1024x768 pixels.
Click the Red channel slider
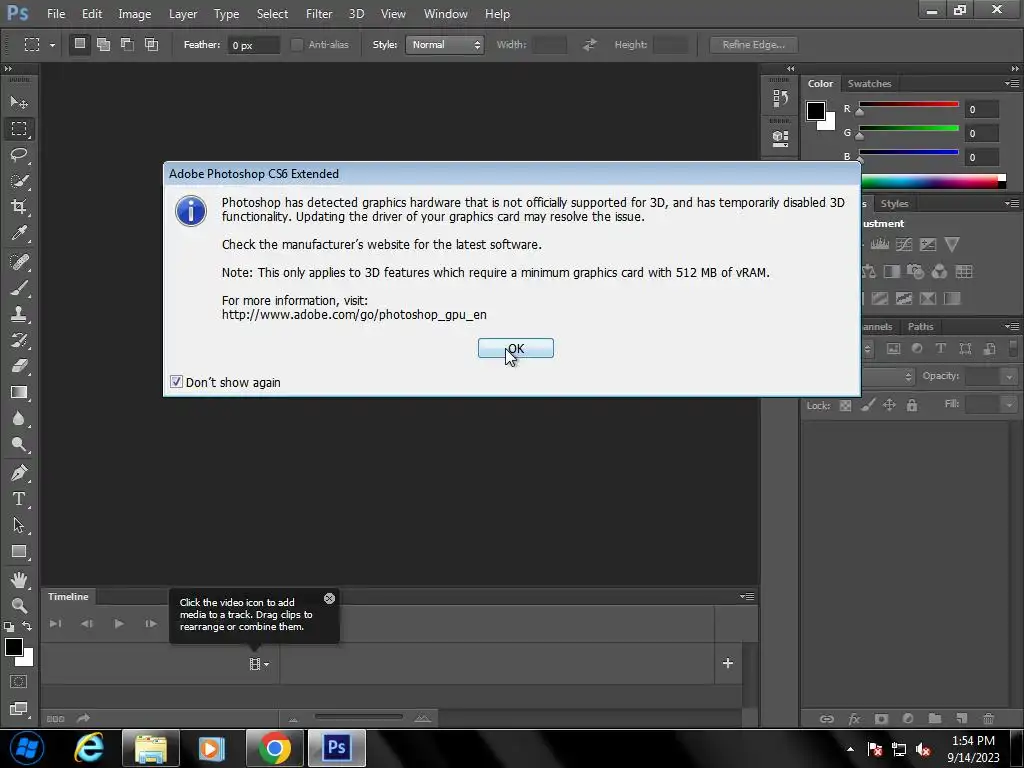[x=908, y=104]
